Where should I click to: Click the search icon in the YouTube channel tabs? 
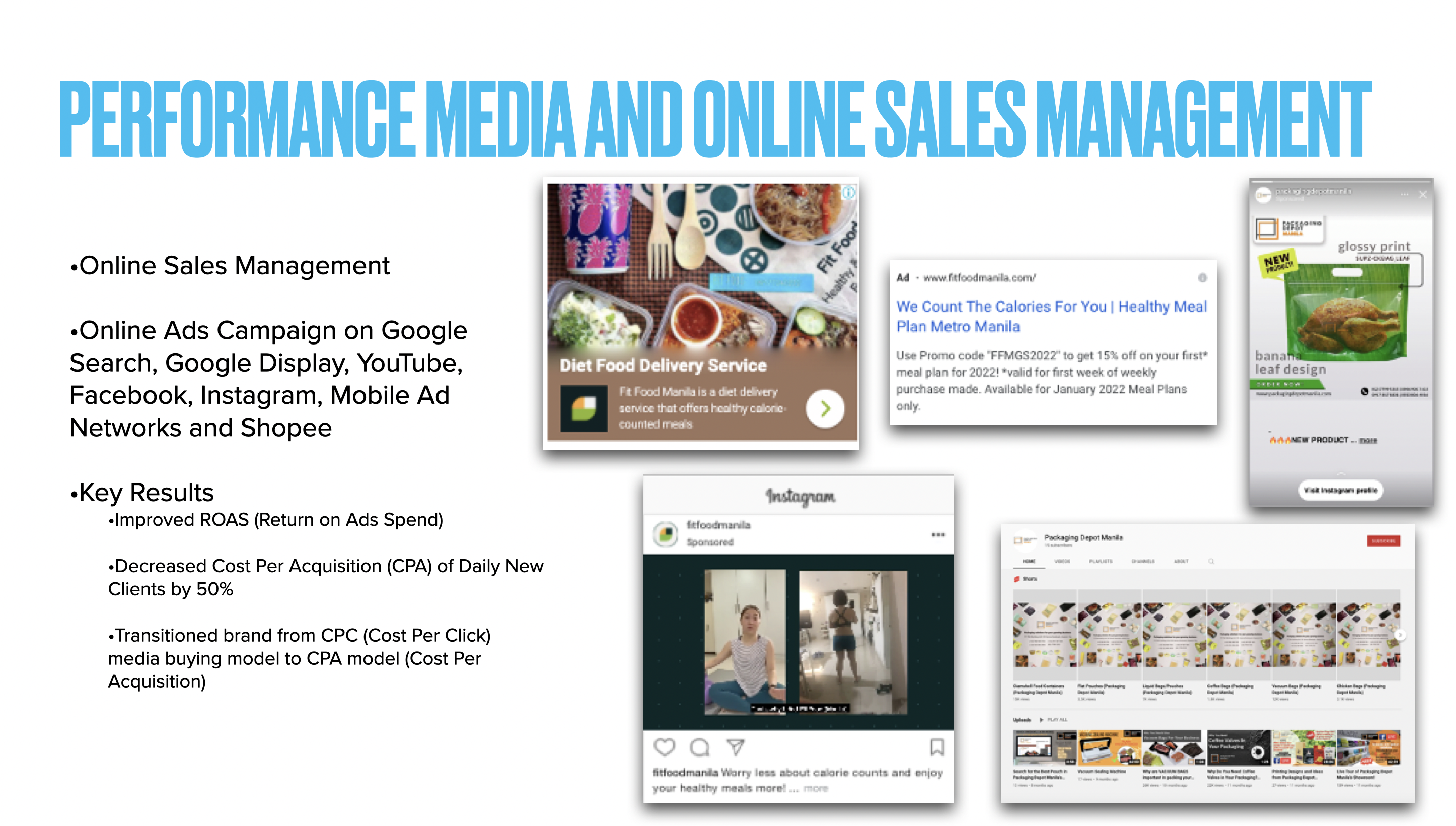(1212, 561)
